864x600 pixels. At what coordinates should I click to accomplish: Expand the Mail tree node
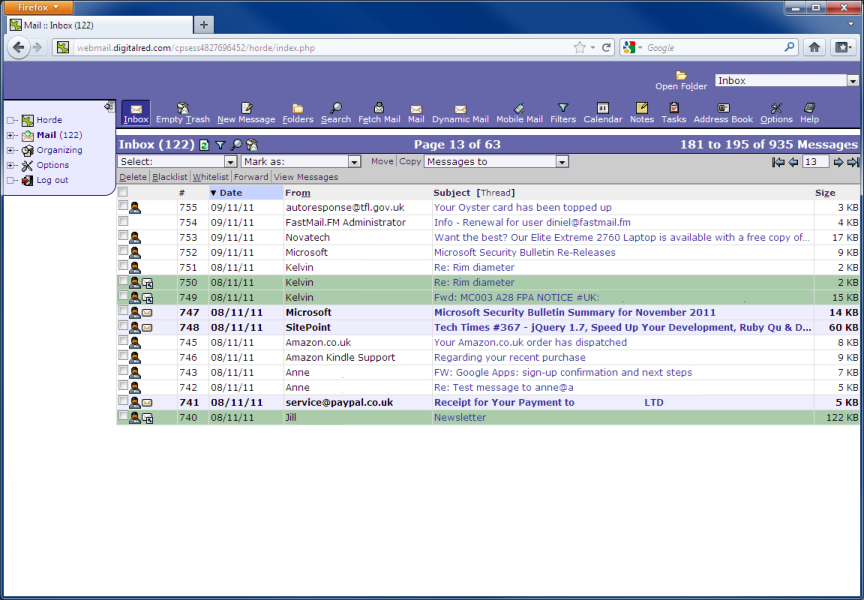point(10,136)
